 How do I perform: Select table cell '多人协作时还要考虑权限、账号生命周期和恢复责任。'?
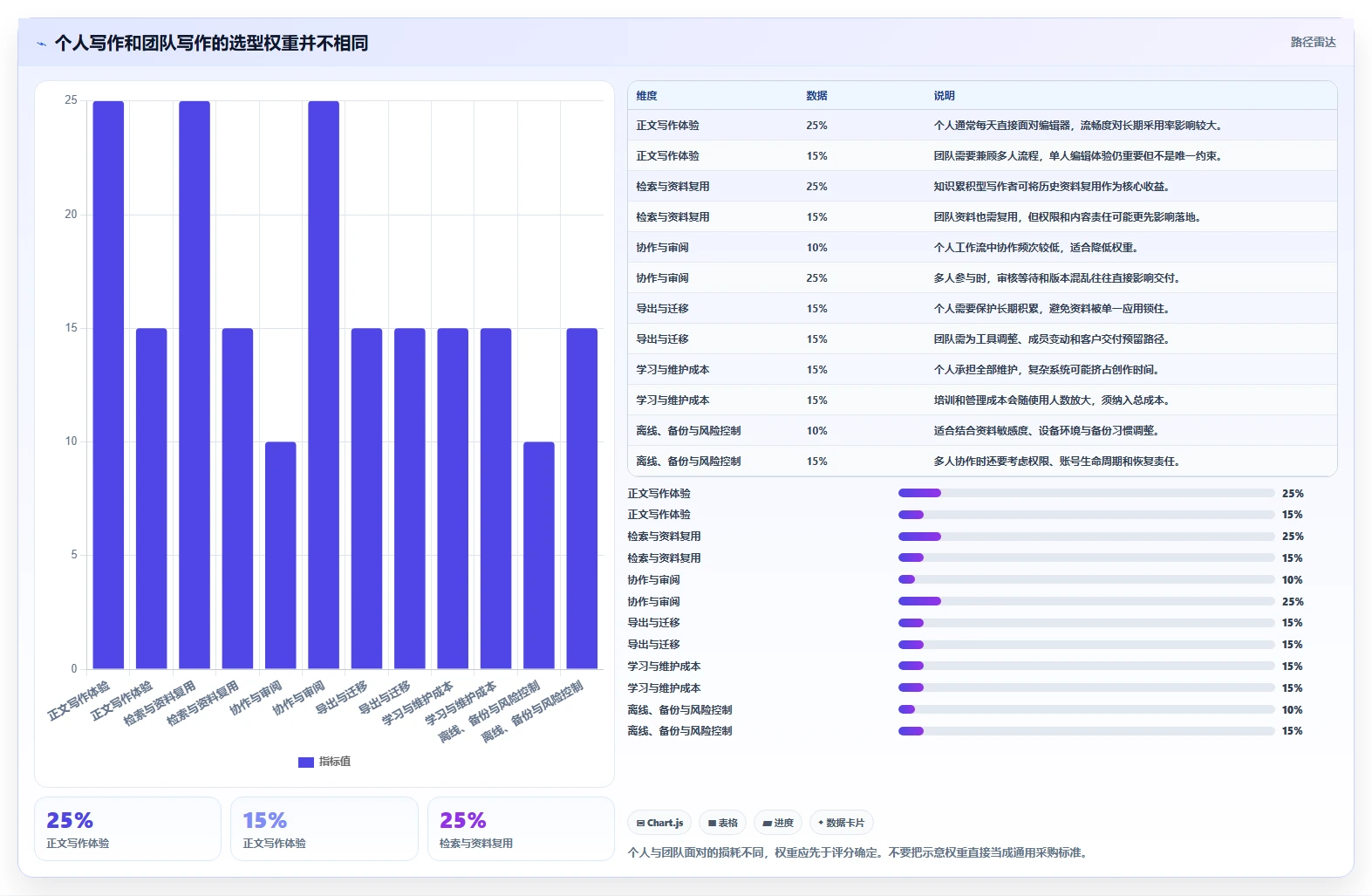click(x=1058, y=462)
